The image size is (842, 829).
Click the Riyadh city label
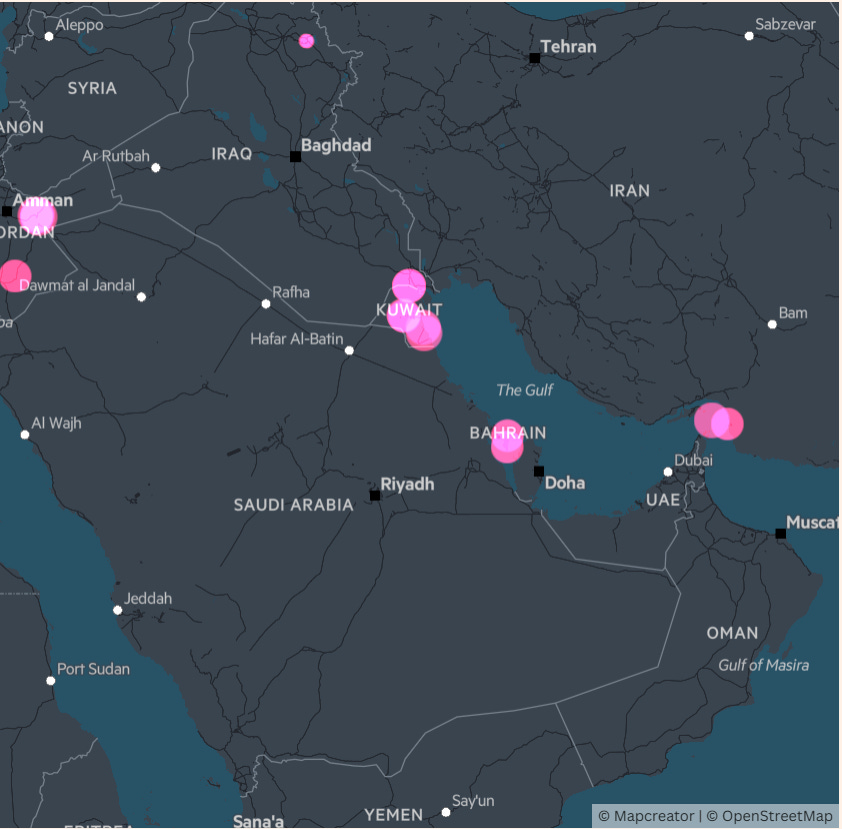(x=408, y=484)
